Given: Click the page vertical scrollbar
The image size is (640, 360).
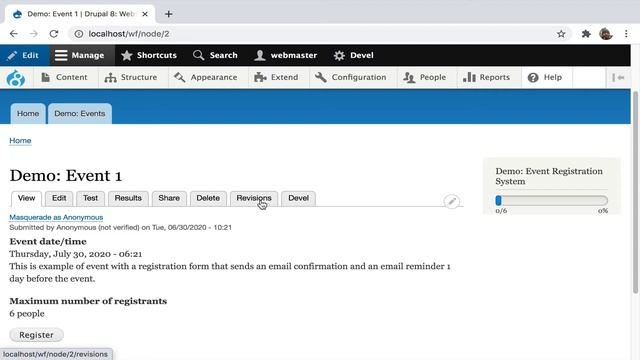Looking at the screenshot, I should tap(635, 192).
